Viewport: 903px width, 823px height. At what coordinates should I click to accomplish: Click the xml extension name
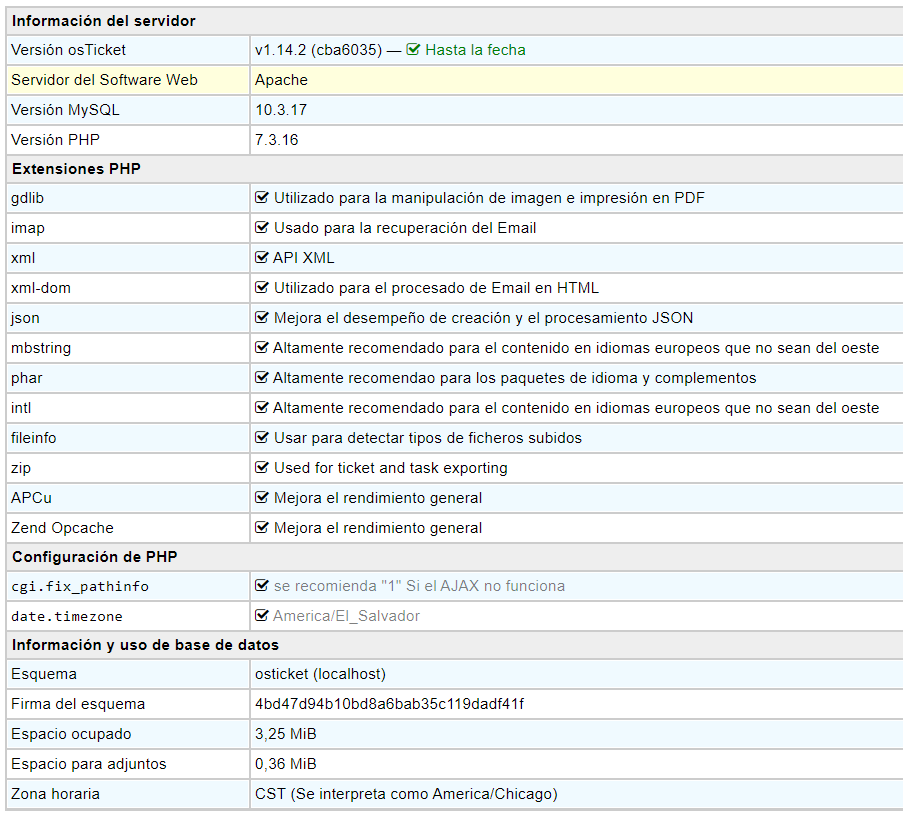(23, 258)
